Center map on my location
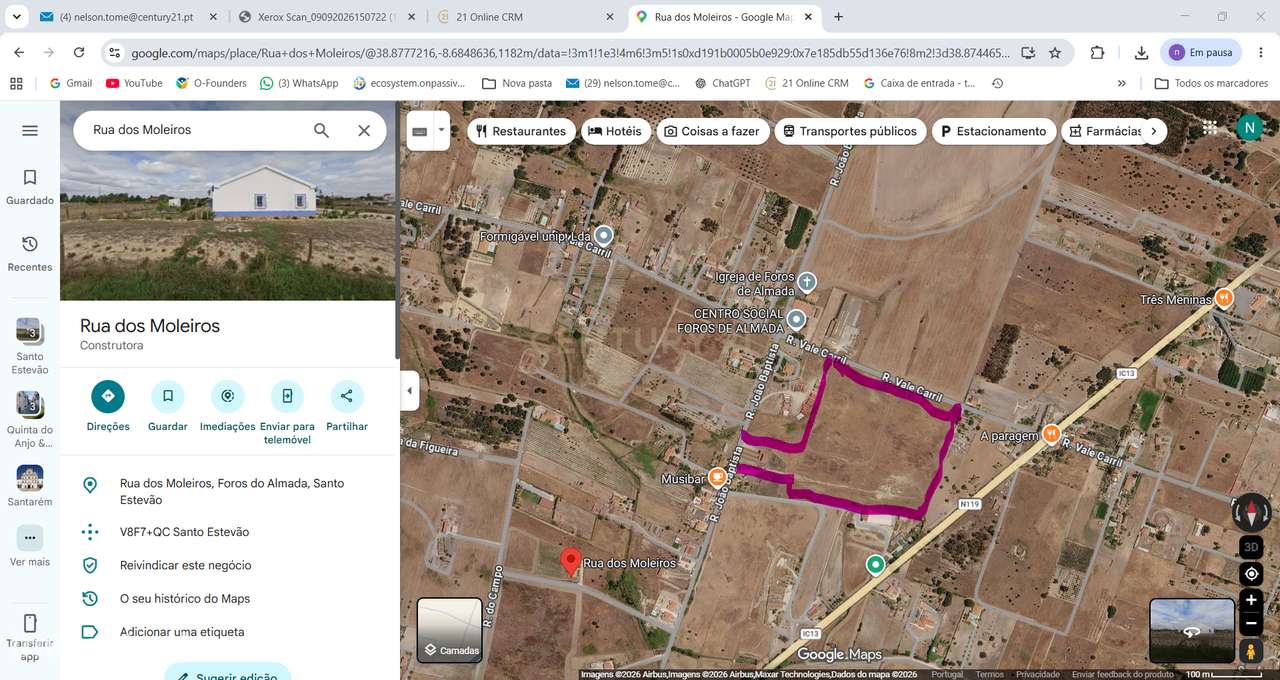Screen dimensions: 1280x680 click(x=1251, y=574)
